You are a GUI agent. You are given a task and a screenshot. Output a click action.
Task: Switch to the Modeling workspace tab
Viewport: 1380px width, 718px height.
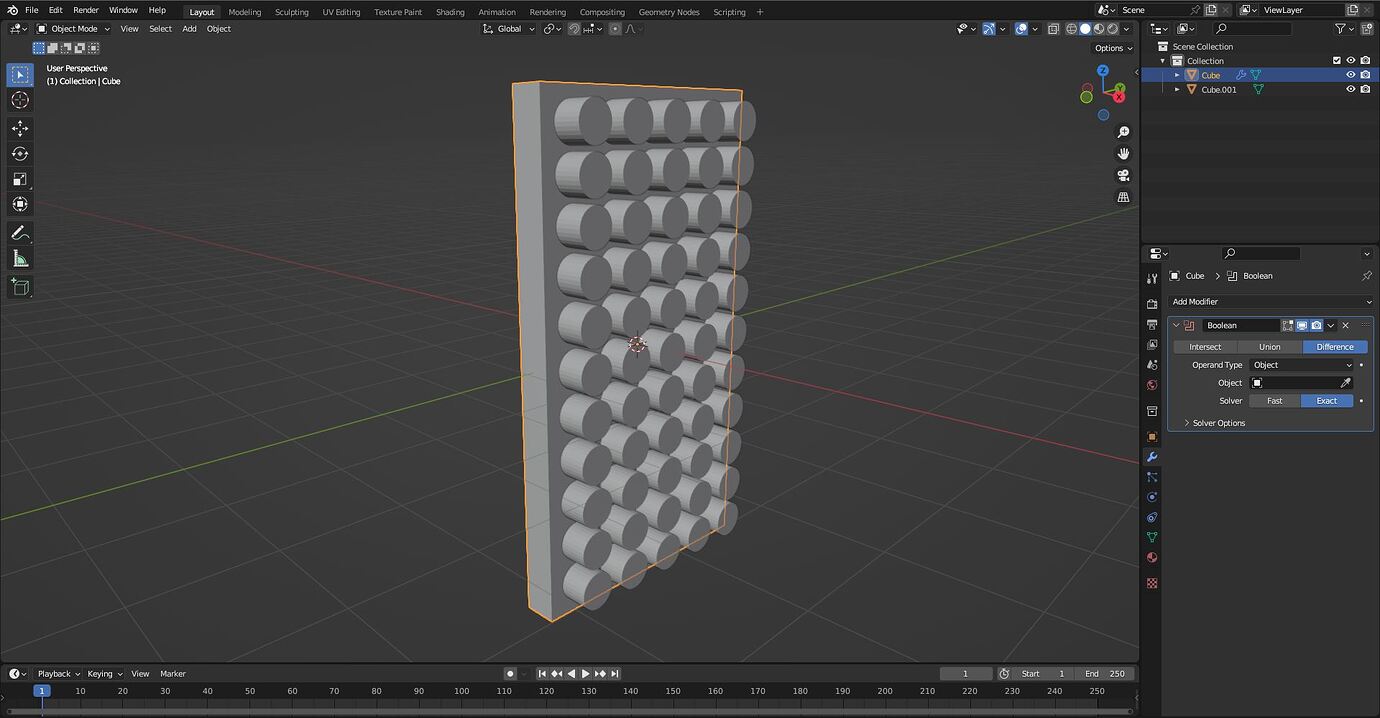244,12
